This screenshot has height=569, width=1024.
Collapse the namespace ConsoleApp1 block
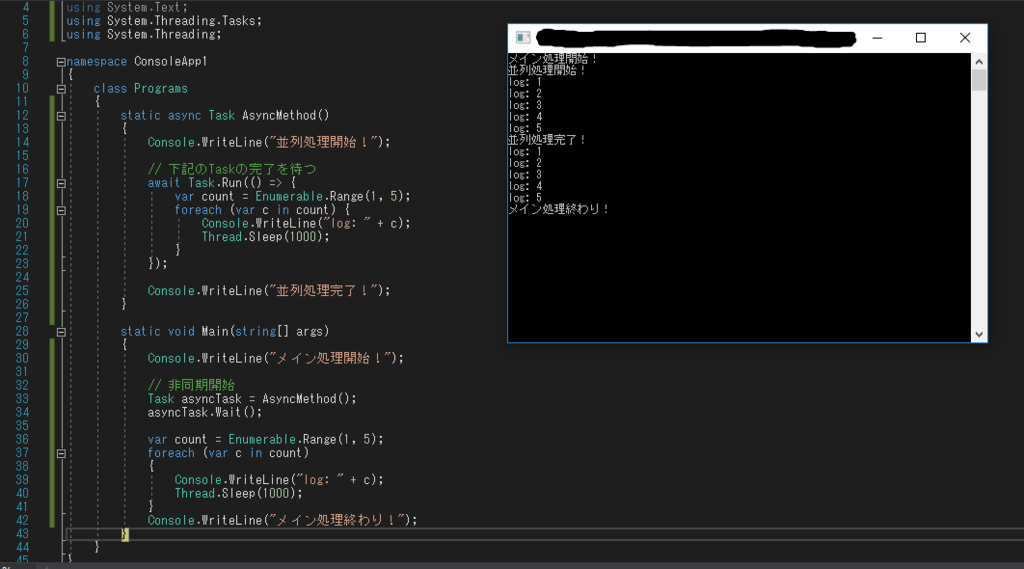click(x=61, y=62)
